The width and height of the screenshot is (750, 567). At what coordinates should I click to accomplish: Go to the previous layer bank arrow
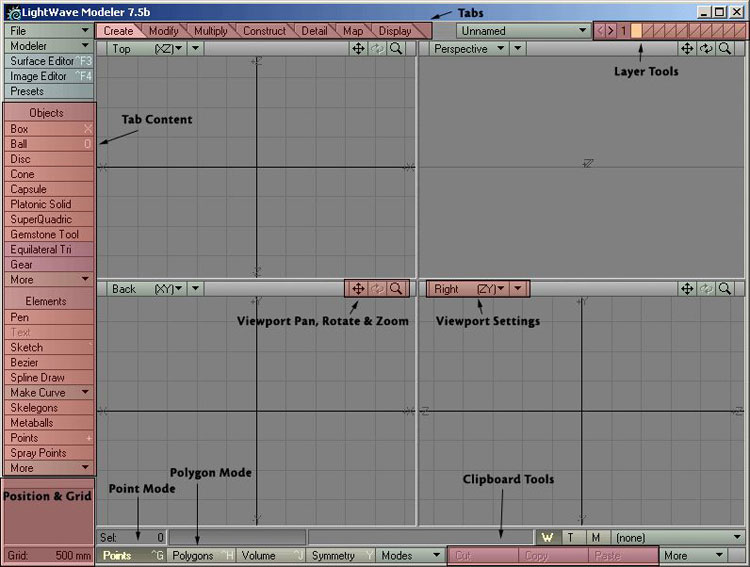point(600,31)
